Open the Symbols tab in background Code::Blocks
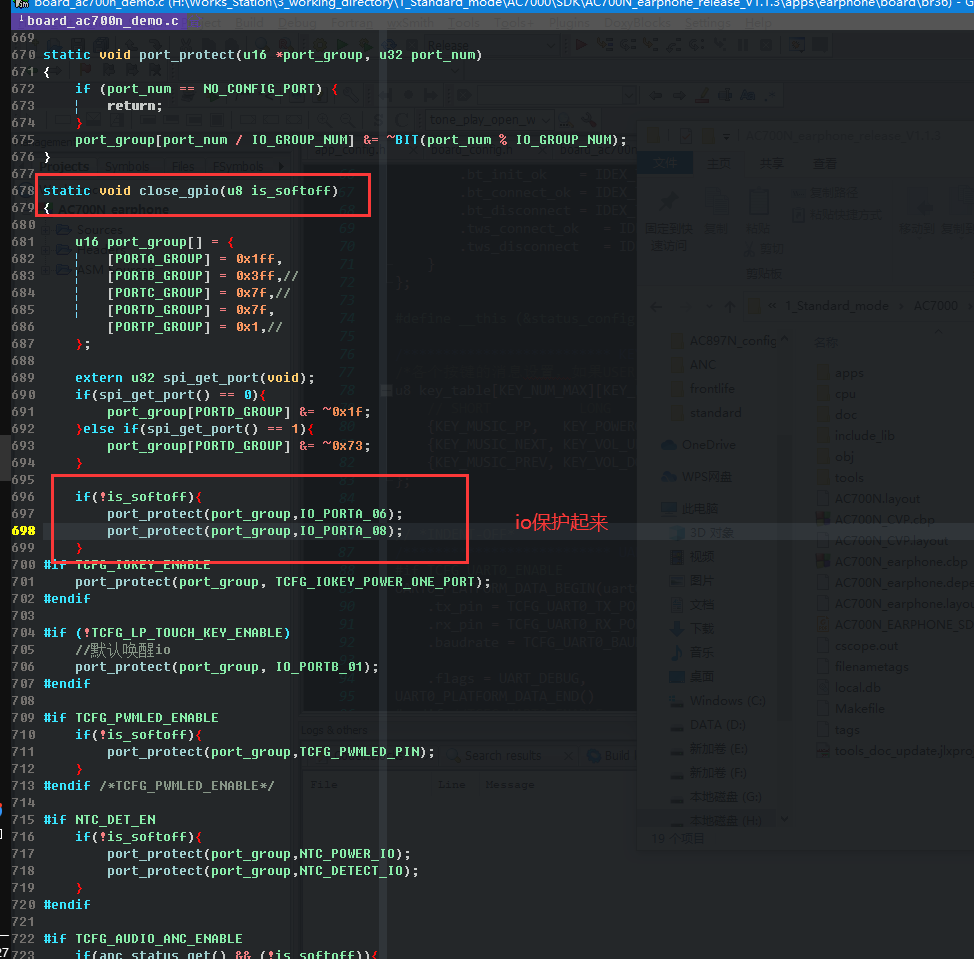 (x=127, y=166)
